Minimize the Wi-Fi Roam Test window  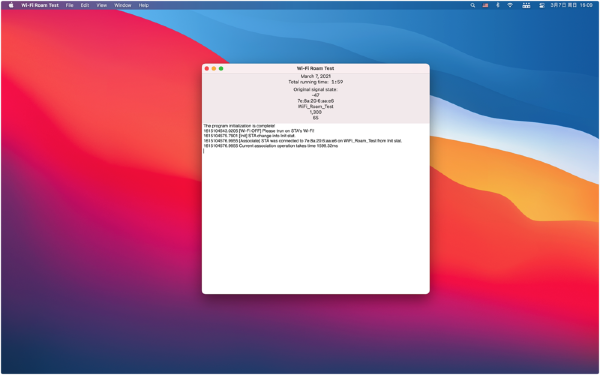pyautogui.click(x=214, y=68)
